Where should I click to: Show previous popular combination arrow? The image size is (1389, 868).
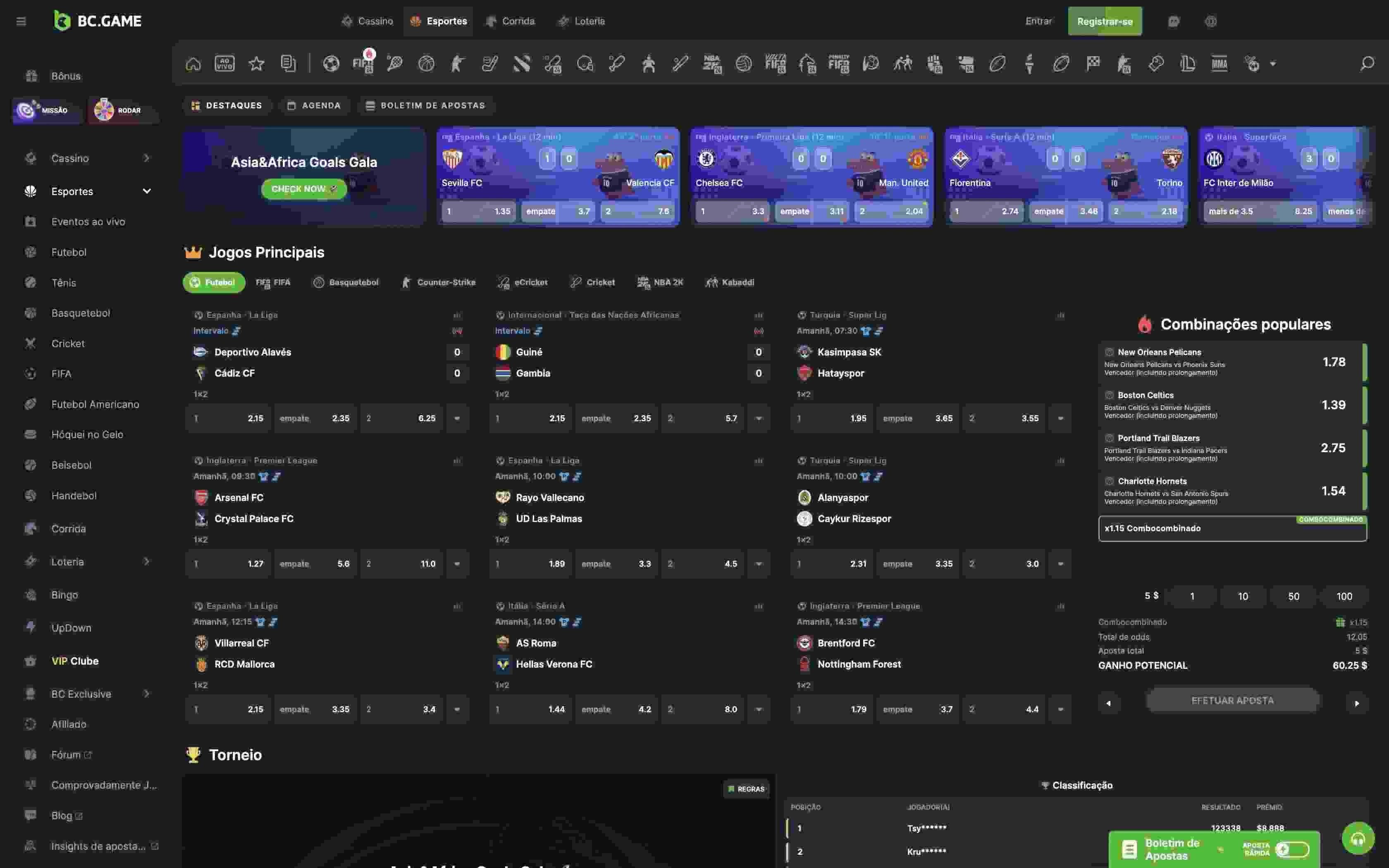tap(1109, 703)
